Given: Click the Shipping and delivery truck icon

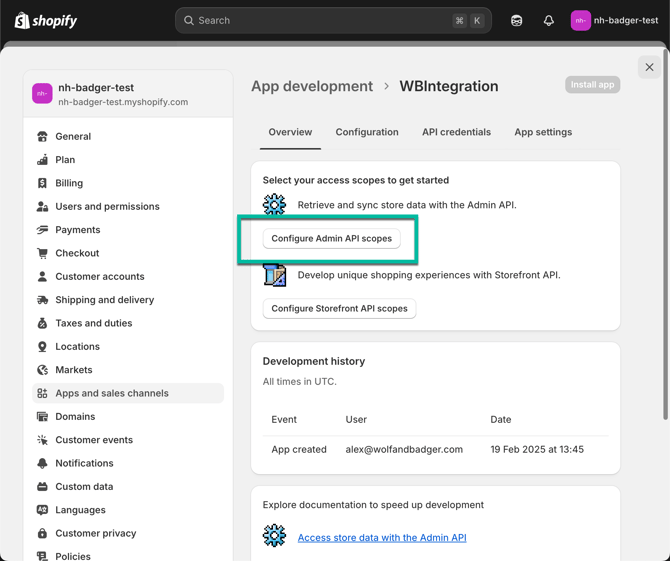Looking at the screenshot, I should tap(42, 300).
